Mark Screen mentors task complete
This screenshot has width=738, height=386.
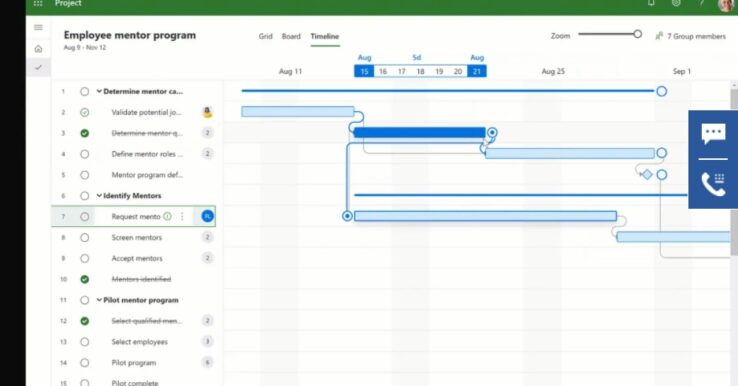[x=84, y=237]
